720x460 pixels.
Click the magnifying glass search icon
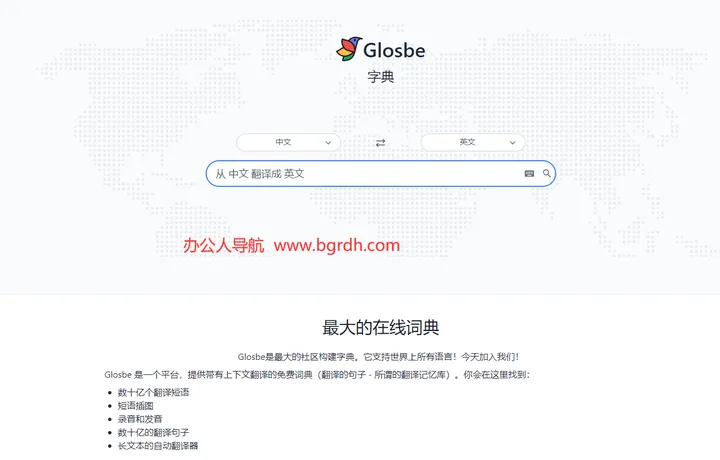(546, 173)
